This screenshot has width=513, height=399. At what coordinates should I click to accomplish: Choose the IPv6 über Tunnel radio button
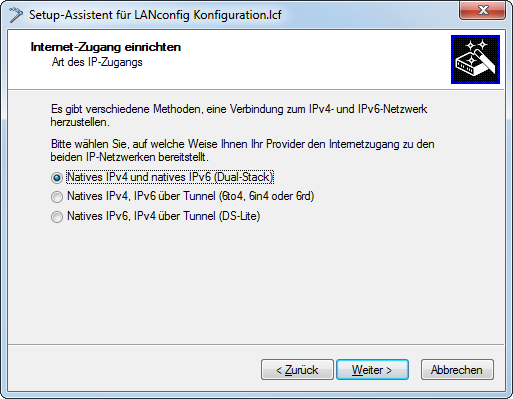57,197
